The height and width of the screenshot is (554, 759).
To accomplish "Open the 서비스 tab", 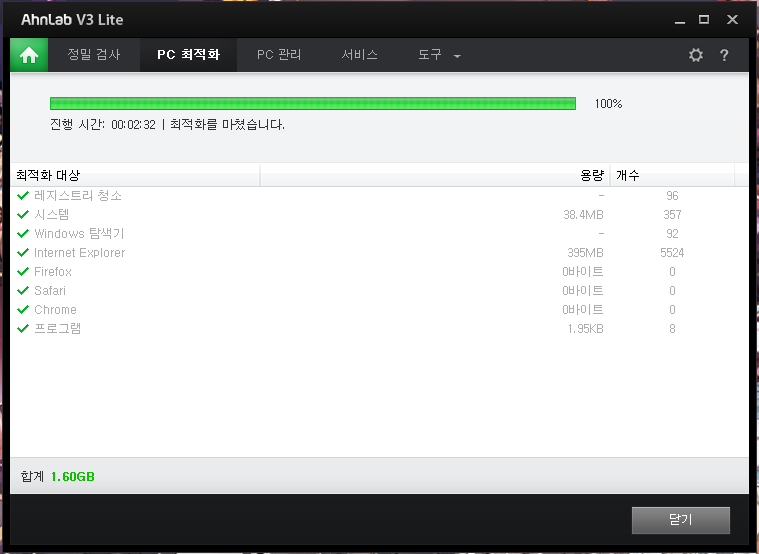I will (359, 55).
